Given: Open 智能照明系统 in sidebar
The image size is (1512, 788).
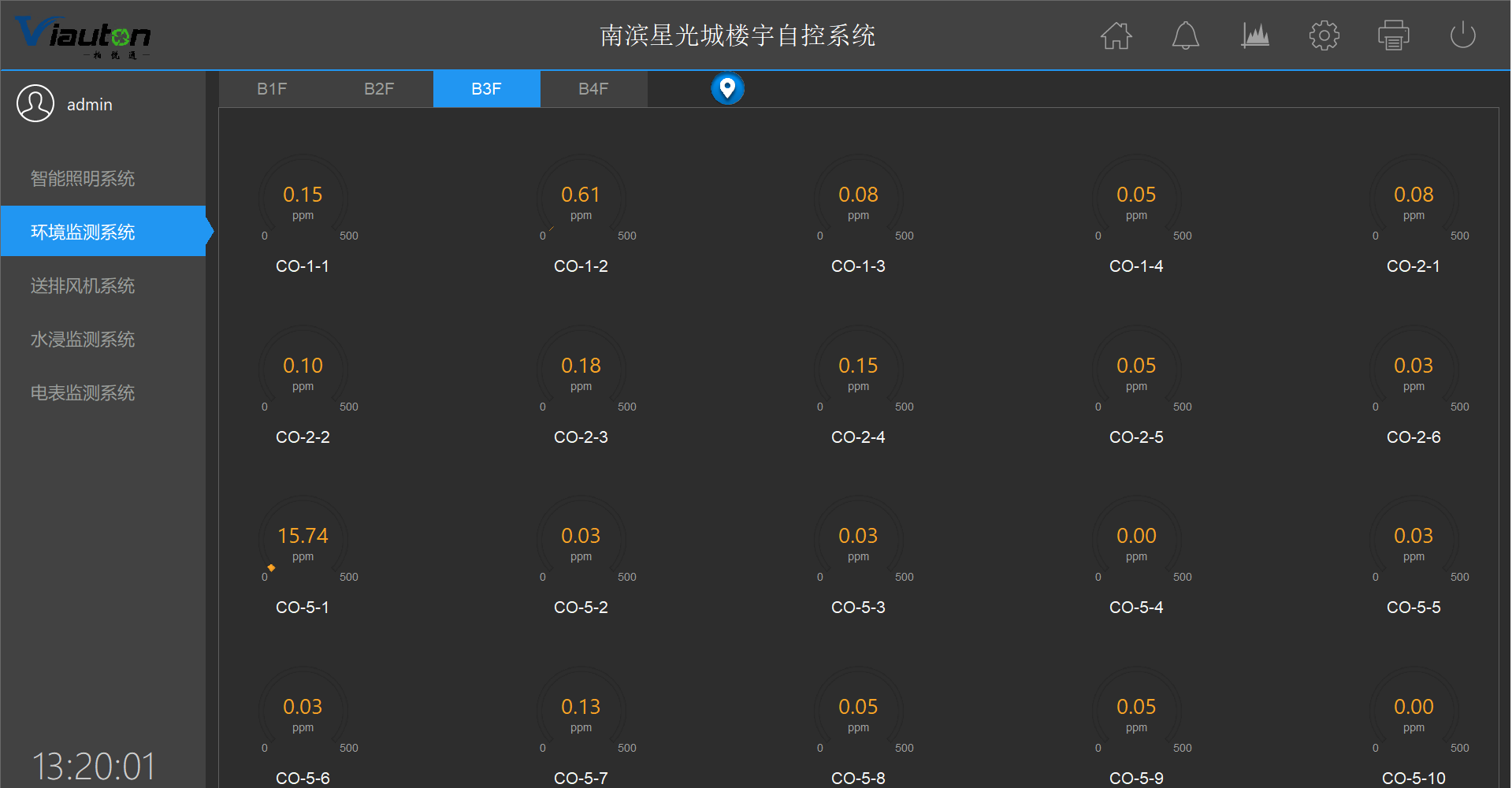Looking at the screenshot, I should (x=83, y=179).
